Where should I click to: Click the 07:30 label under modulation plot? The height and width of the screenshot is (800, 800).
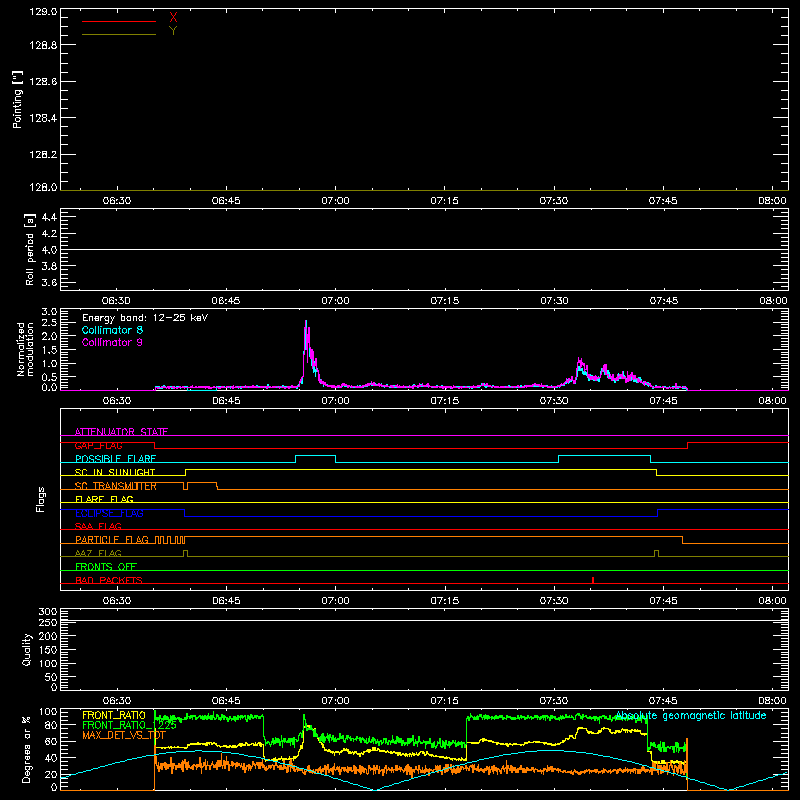pos(554,401)
